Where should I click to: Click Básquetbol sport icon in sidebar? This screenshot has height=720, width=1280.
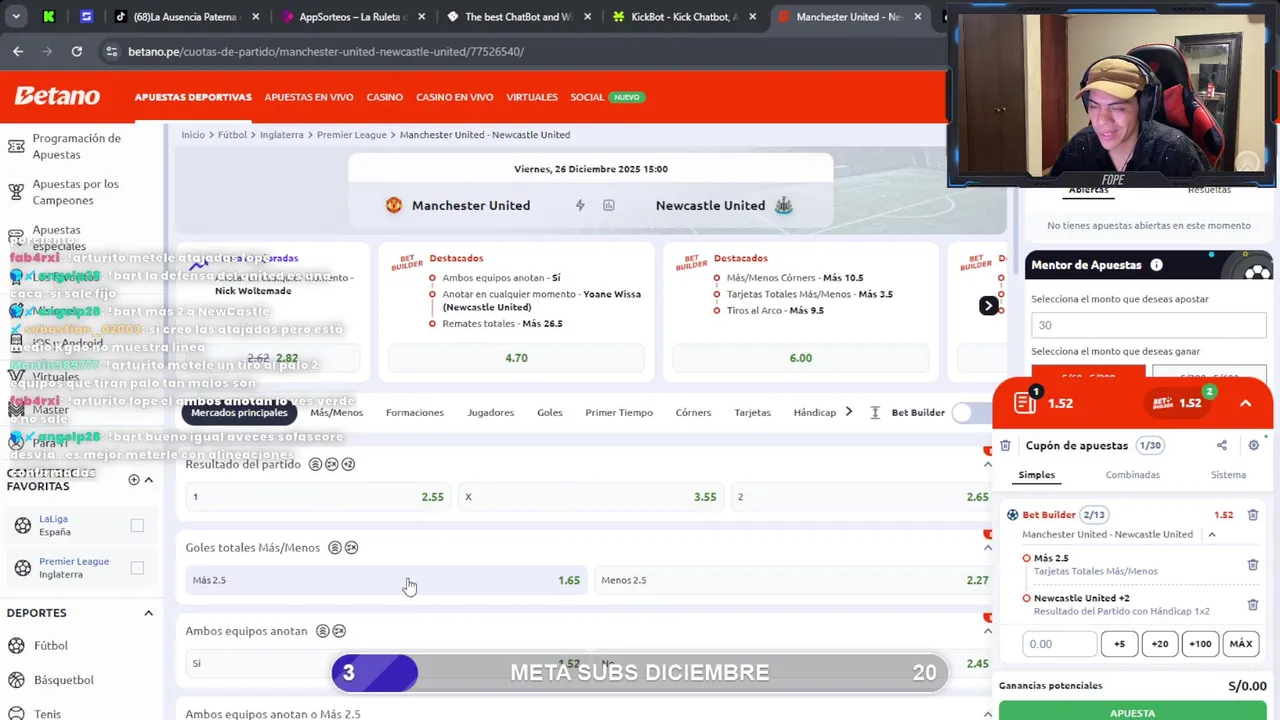(17, 680)
